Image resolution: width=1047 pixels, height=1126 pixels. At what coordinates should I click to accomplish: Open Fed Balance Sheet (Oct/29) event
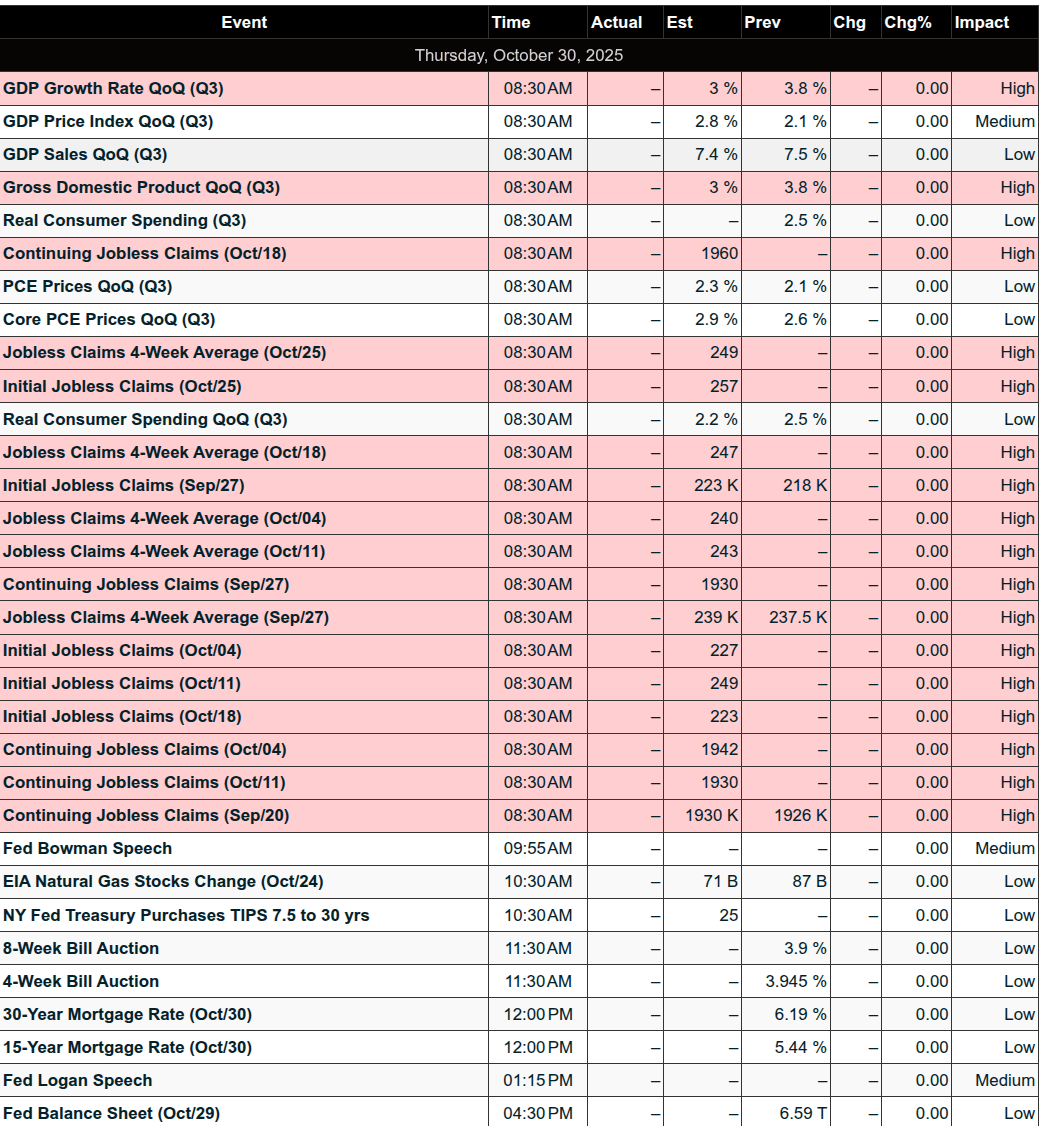pyautogui.click(x=112, y=1113)
